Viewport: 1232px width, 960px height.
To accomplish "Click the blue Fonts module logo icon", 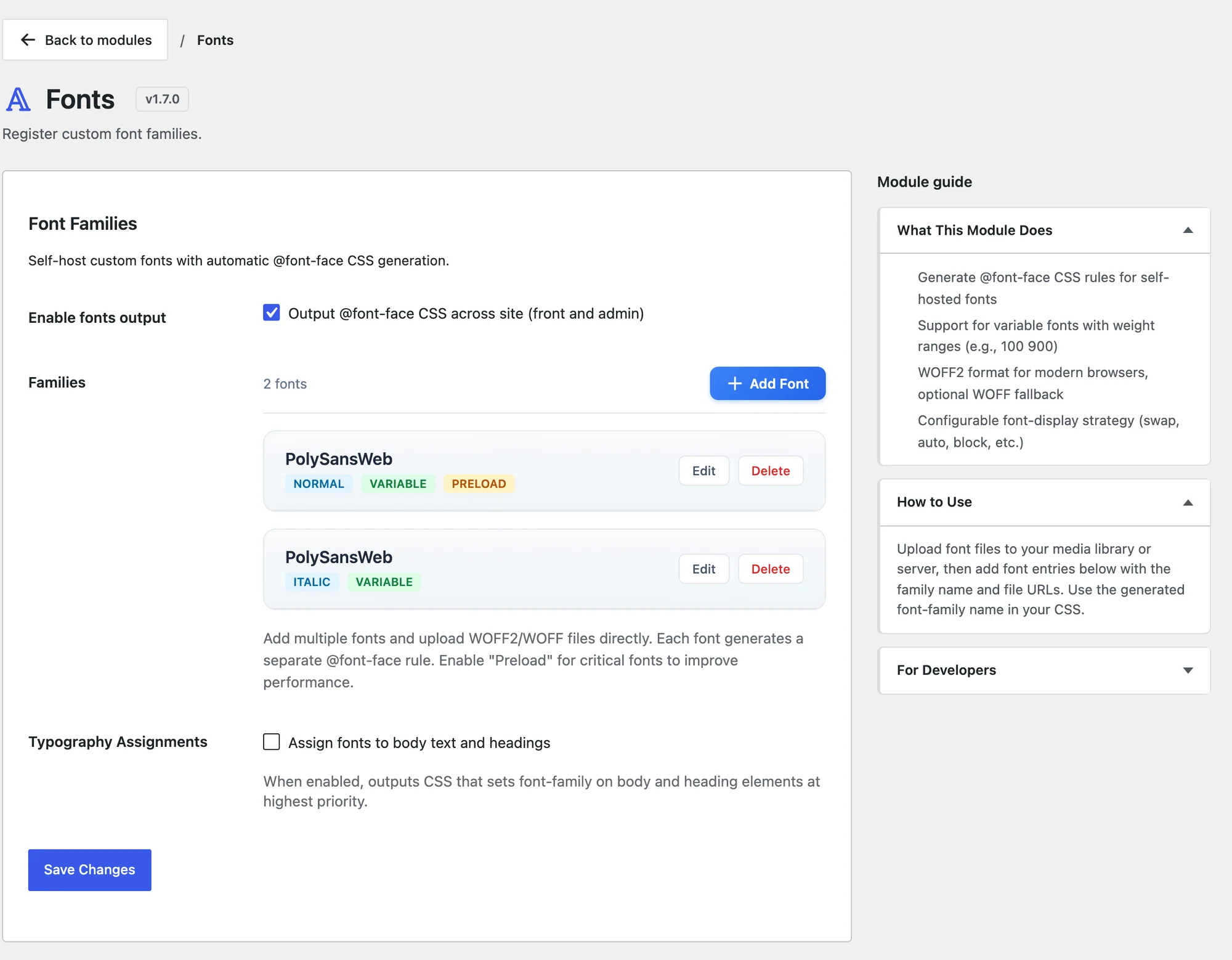I will pyautogui.click(x=18, y=99).
